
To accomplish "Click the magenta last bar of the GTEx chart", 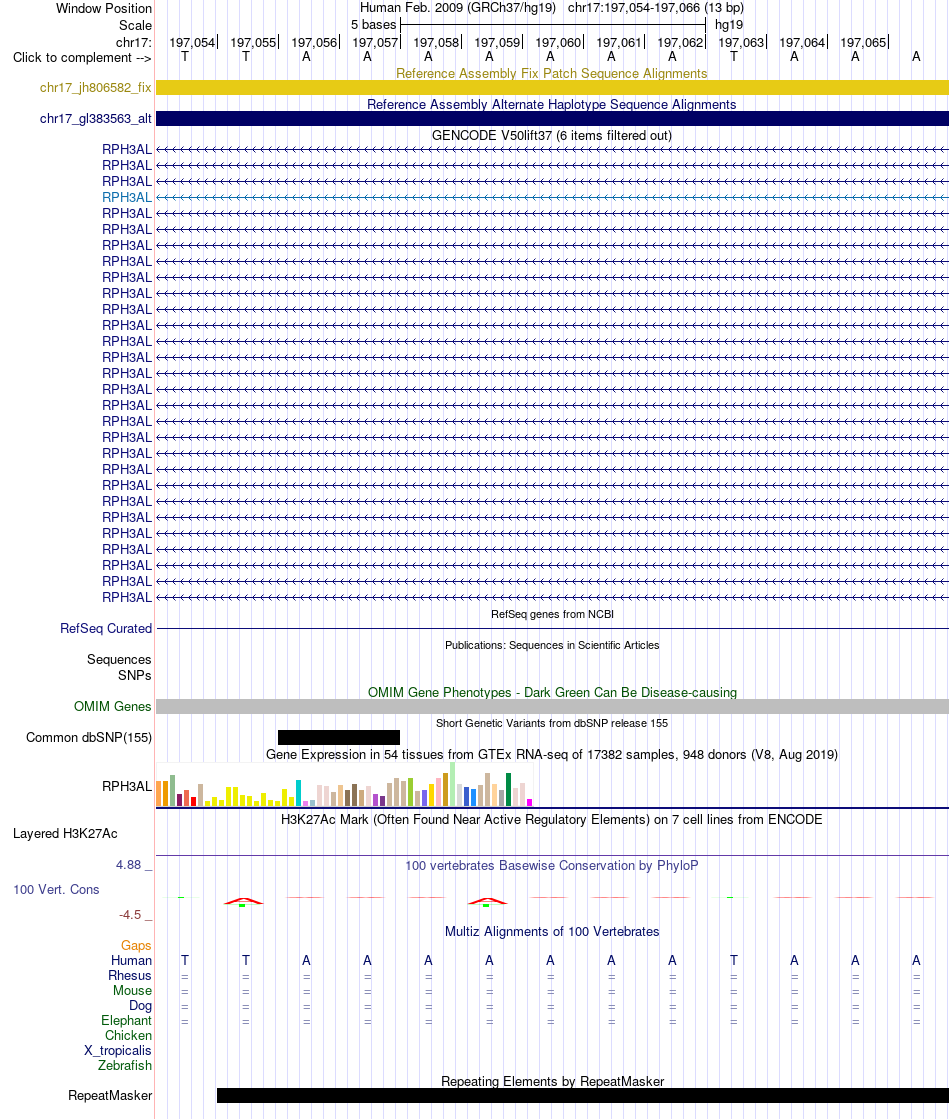I will (530, 803).
